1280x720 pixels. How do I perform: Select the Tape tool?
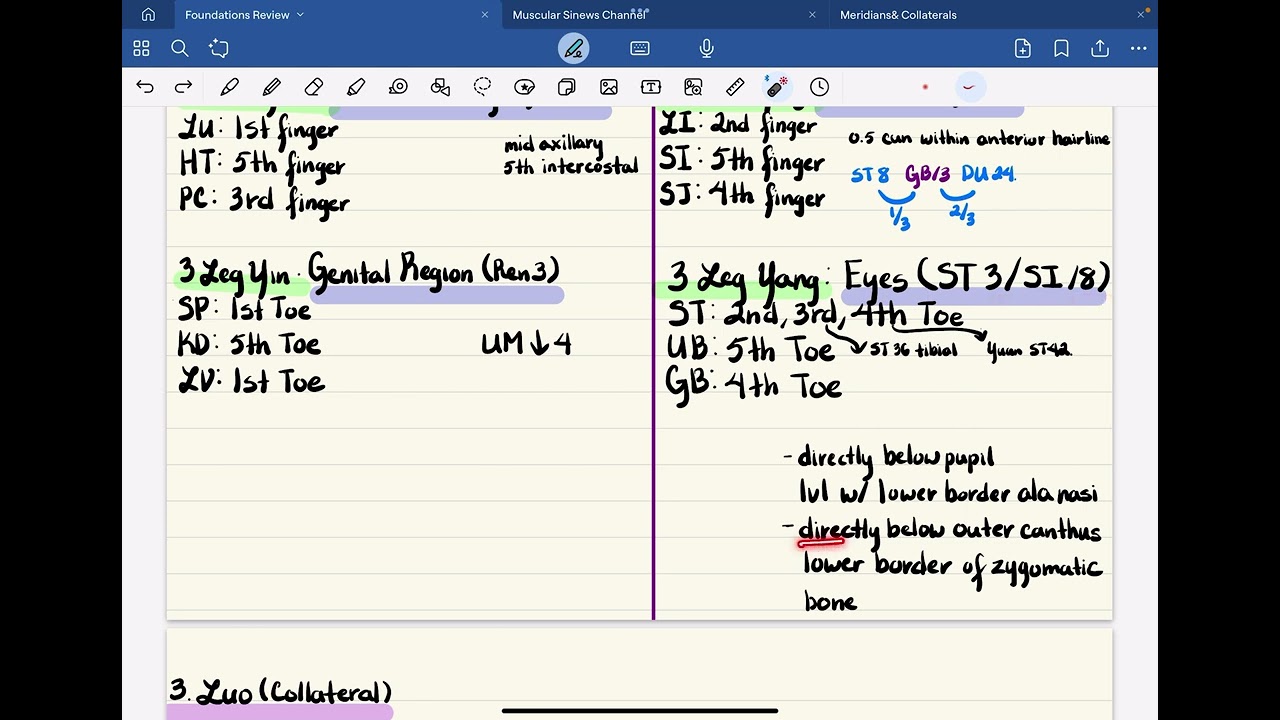click(x=398, y=87)
